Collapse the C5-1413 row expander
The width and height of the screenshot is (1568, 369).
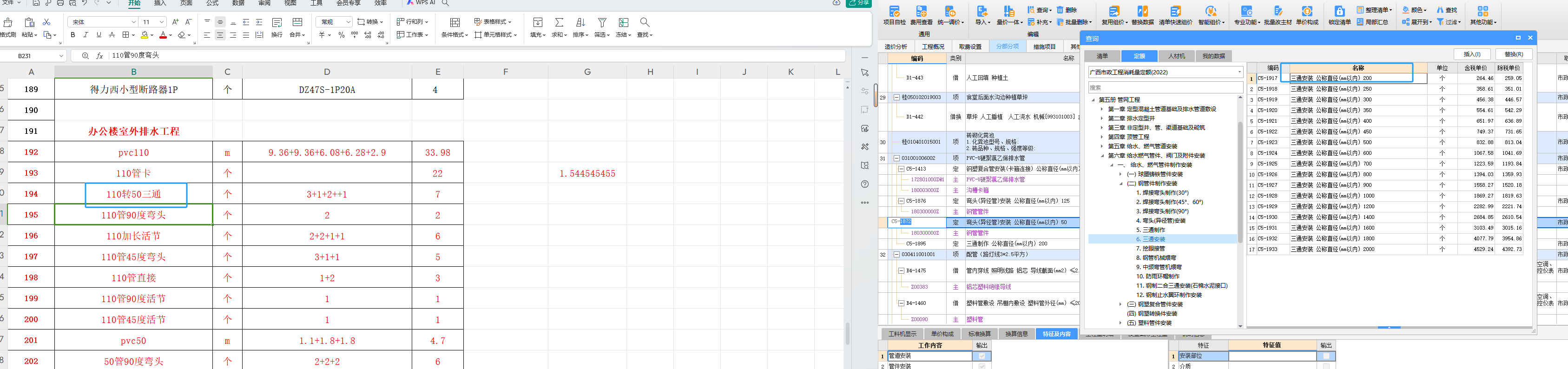pos(902,169)
